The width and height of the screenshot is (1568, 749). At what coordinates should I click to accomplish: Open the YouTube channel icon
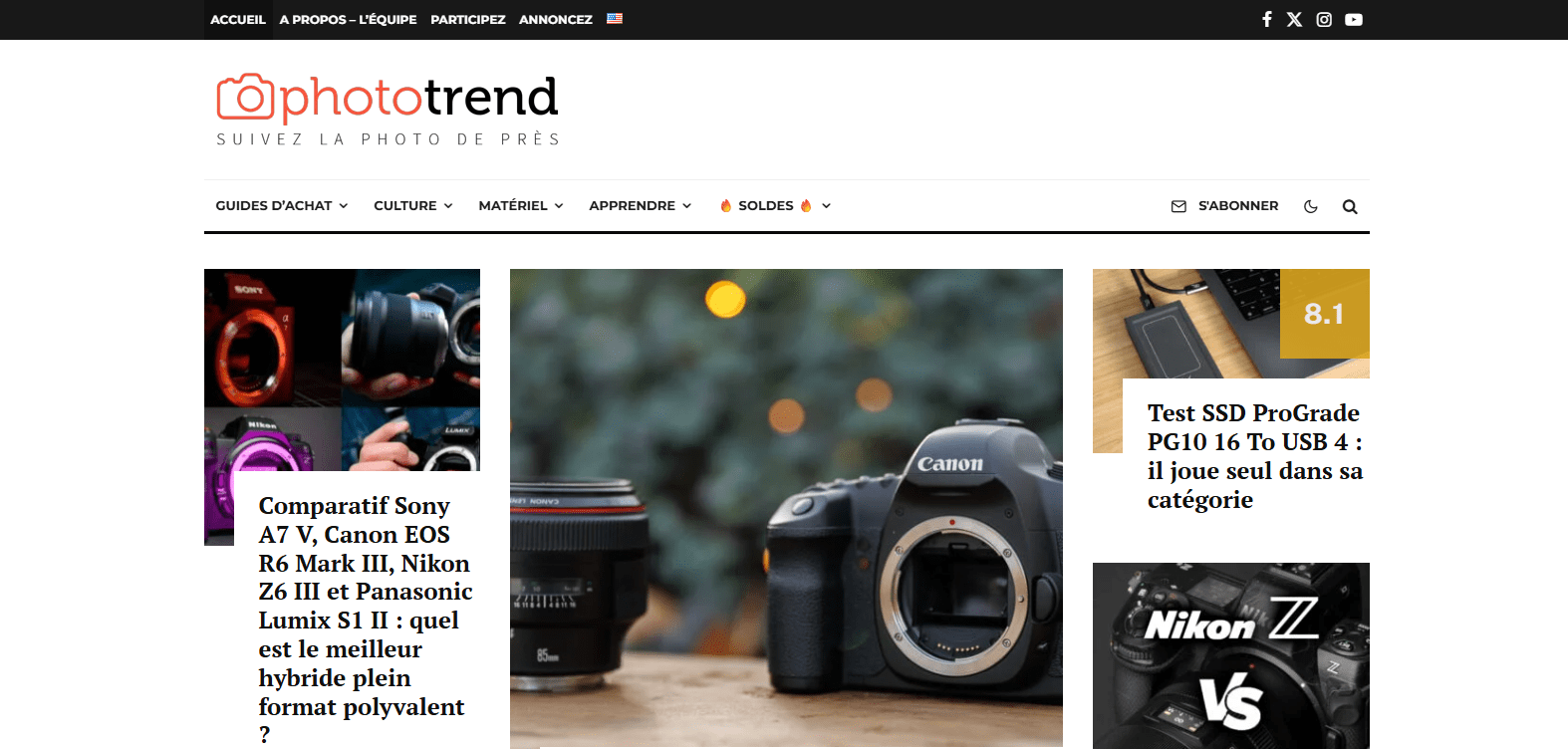1354,19
